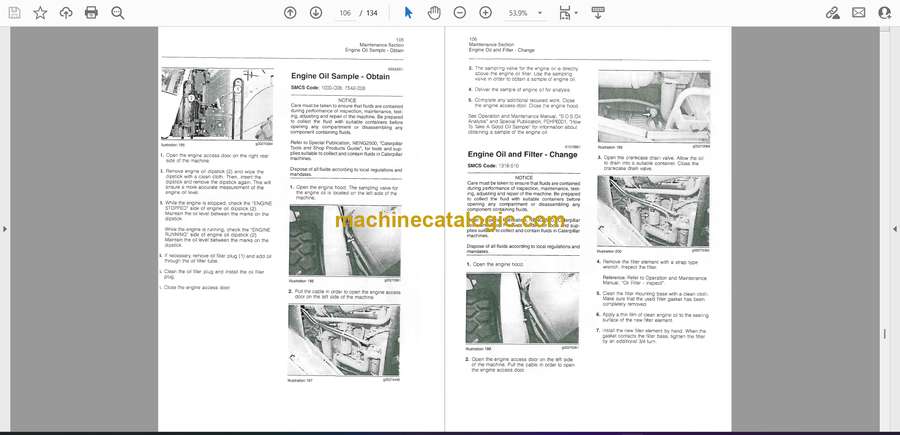
Task: Choose the arrow selection tool
Action: click(408, 13)
